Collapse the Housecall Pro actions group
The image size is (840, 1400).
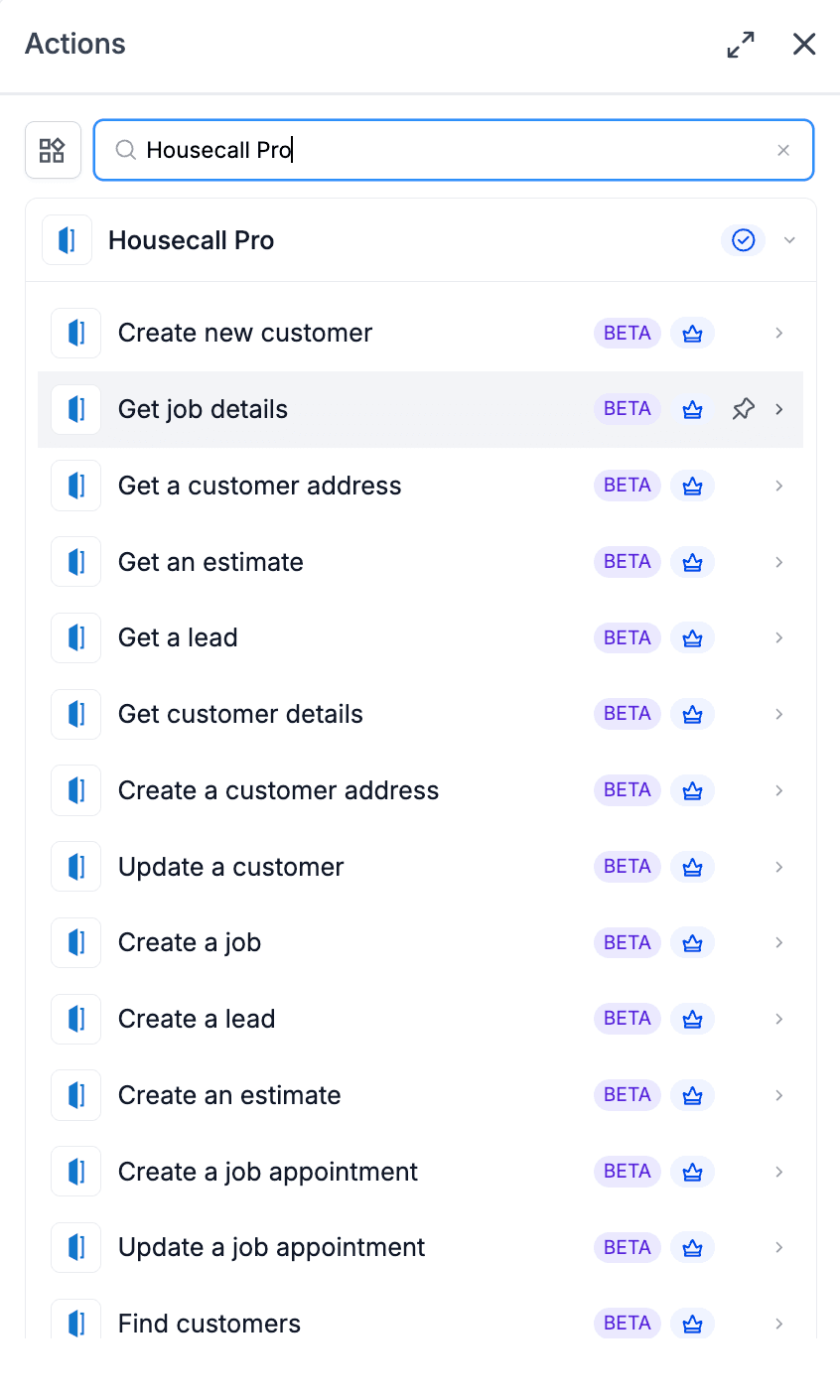[x=789, y=240]
